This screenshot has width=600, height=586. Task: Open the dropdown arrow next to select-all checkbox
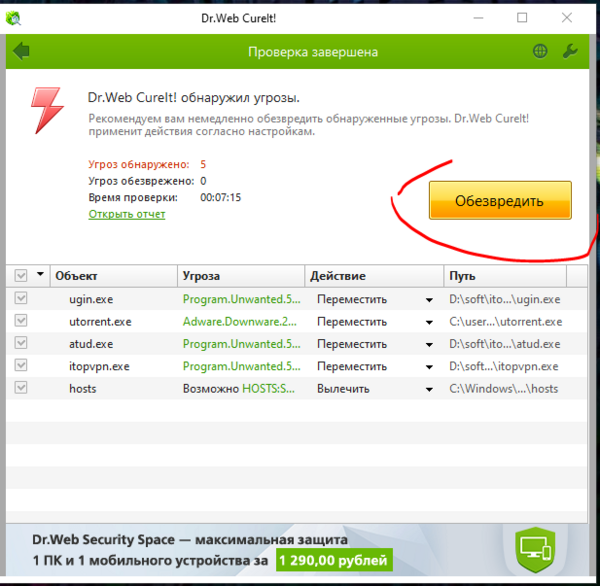coord(40,274)
